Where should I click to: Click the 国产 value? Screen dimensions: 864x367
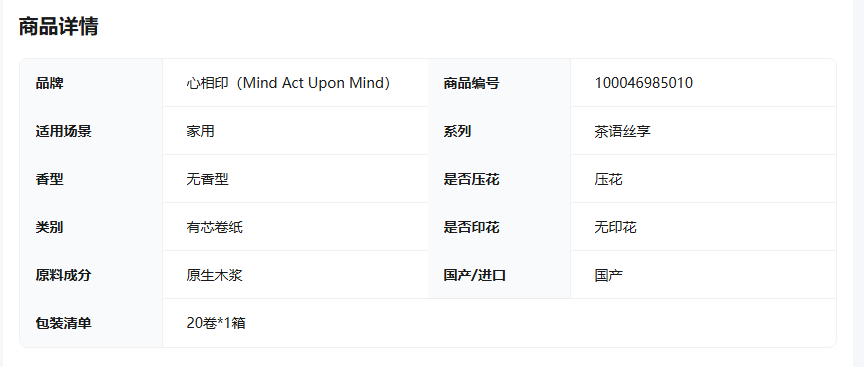point(609,275)
